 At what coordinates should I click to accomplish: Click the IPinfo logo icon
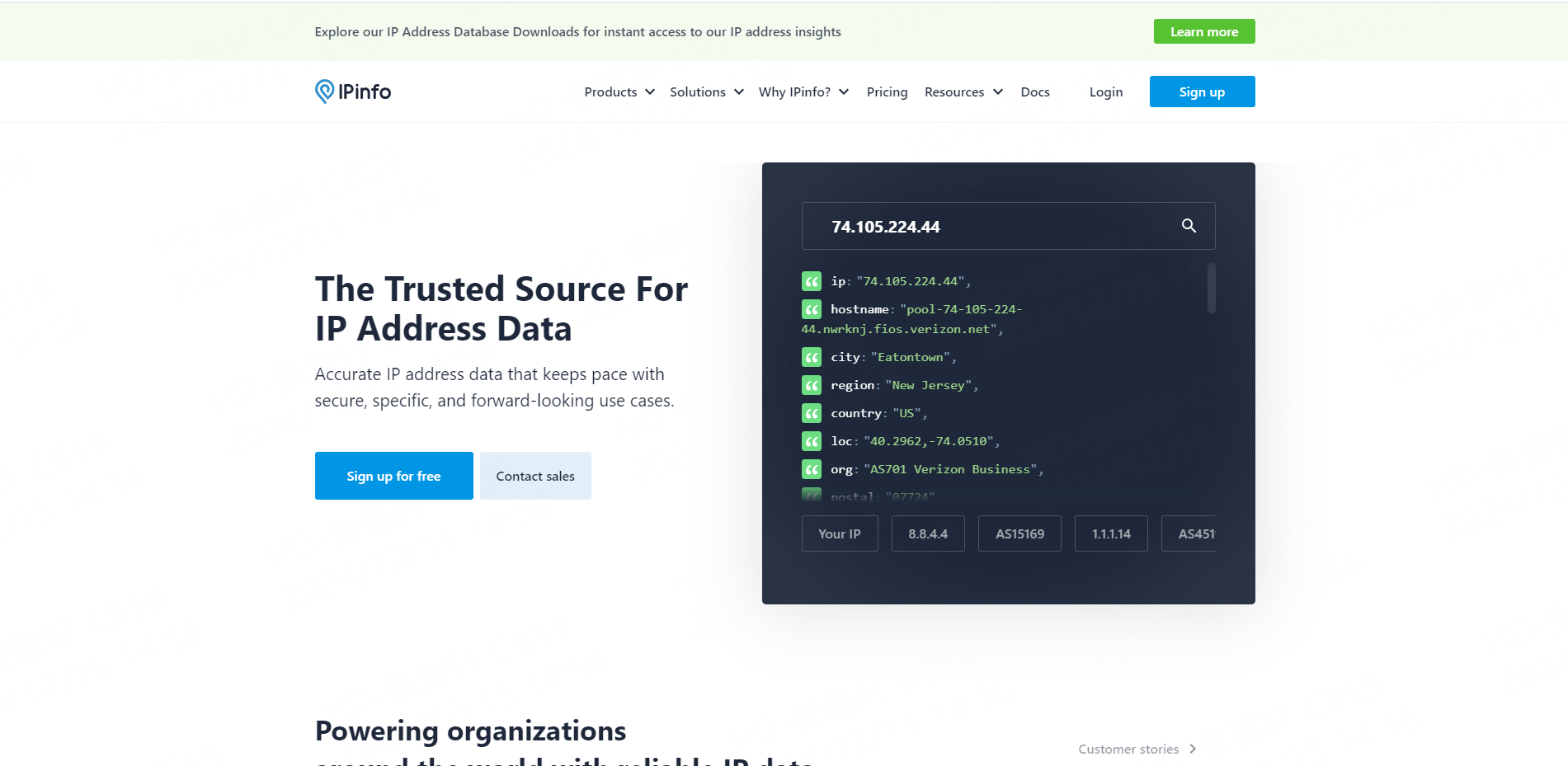click(324, 91)
